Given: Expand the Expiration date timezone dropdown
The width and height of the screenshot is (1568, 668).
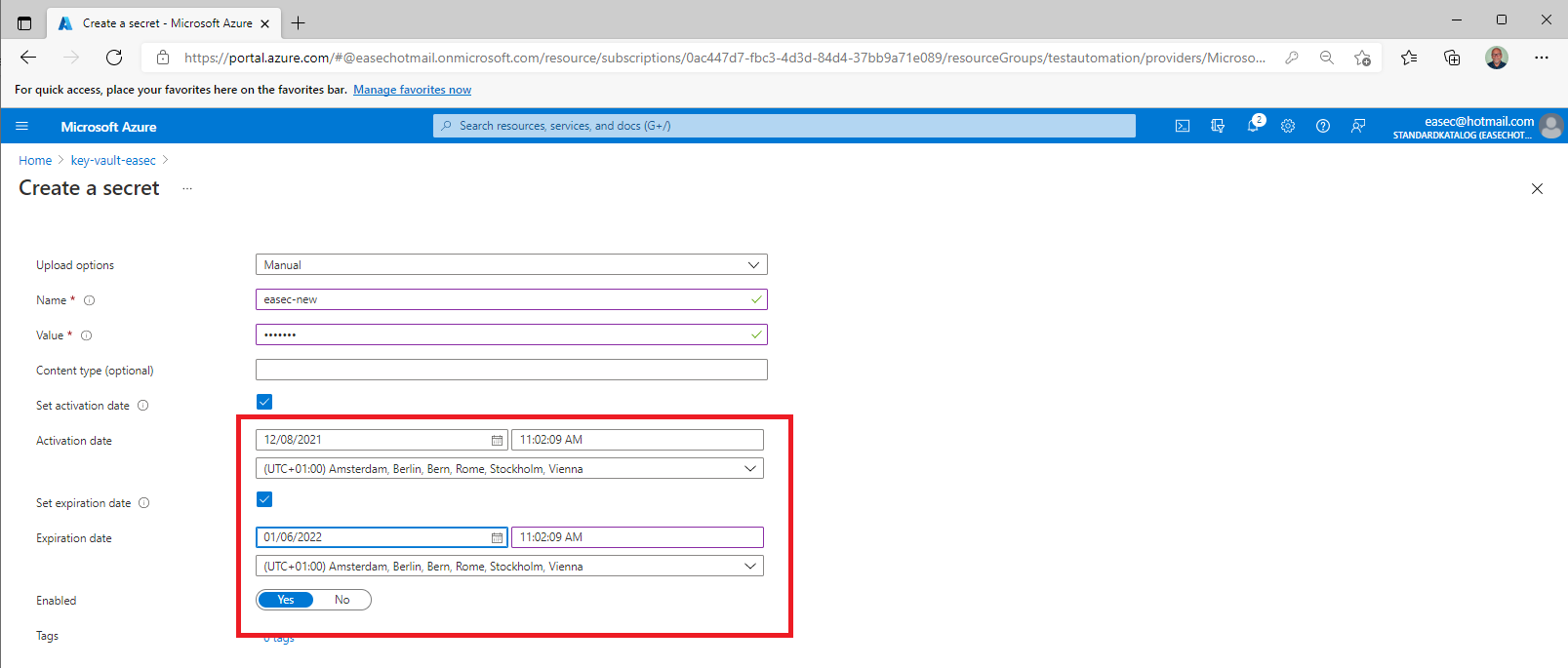Looking at the screenshot, I should 508,567.
